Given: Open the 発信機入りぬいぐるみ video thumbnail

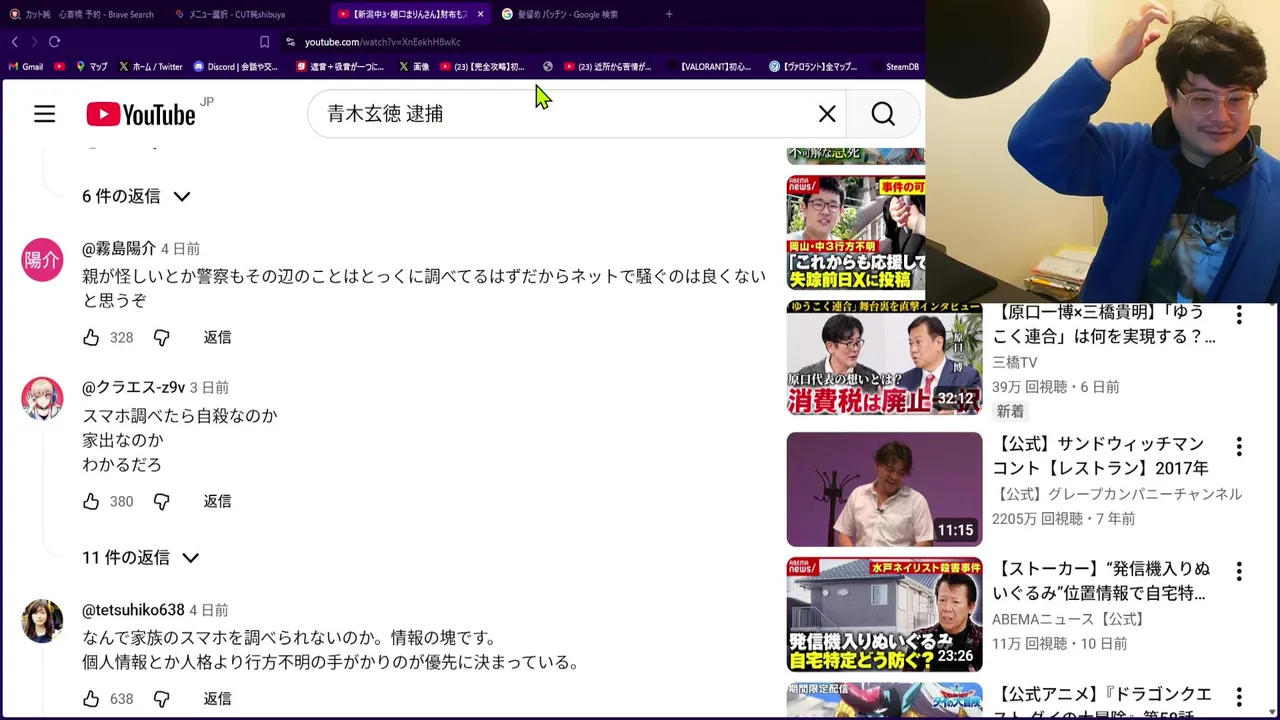Looking at the screenshot, I should (x=884, y=614).
